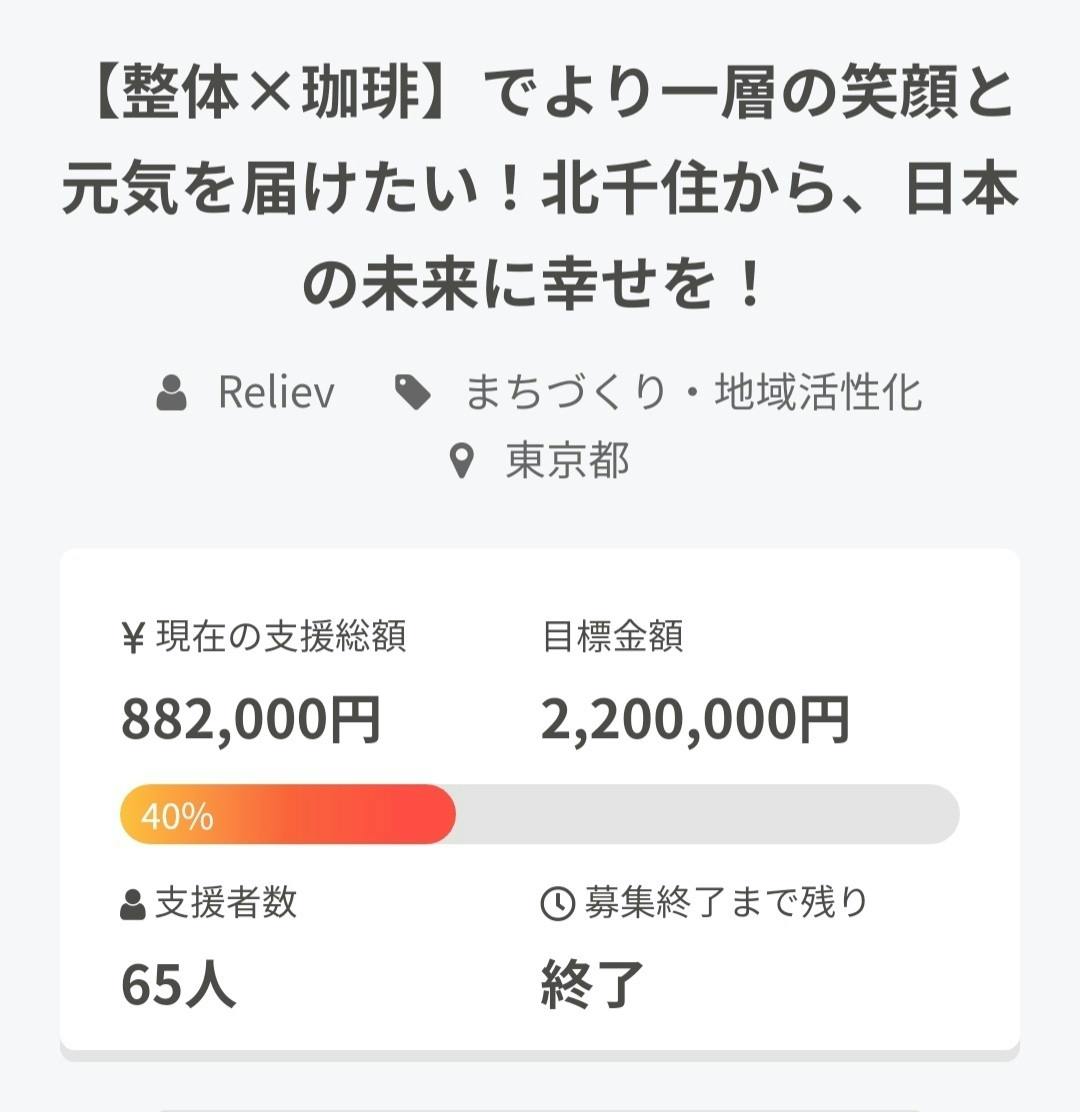Click the 支援者数 label
Viewport: 1080px width, 1112px height.
tap(226, 903)
